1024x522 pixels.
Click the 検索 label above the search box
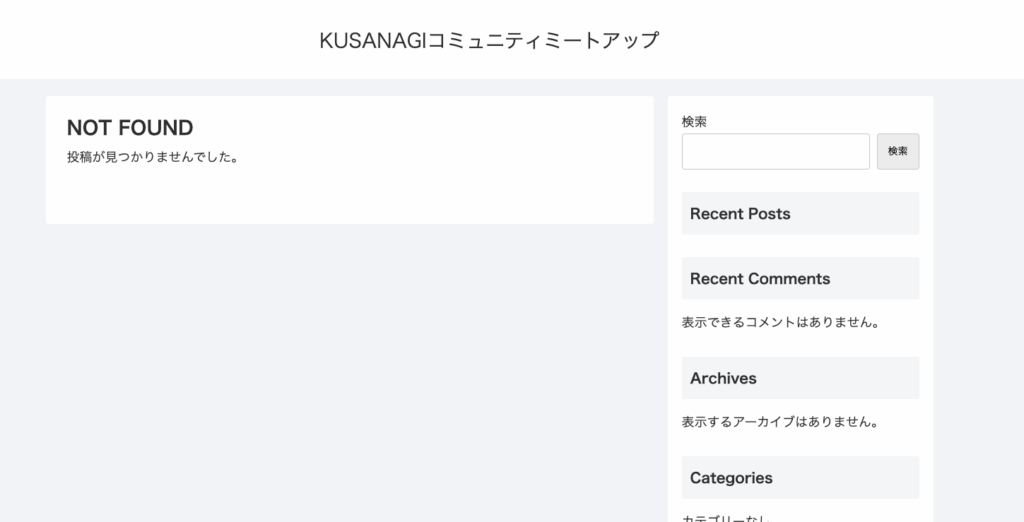(694, 121)
